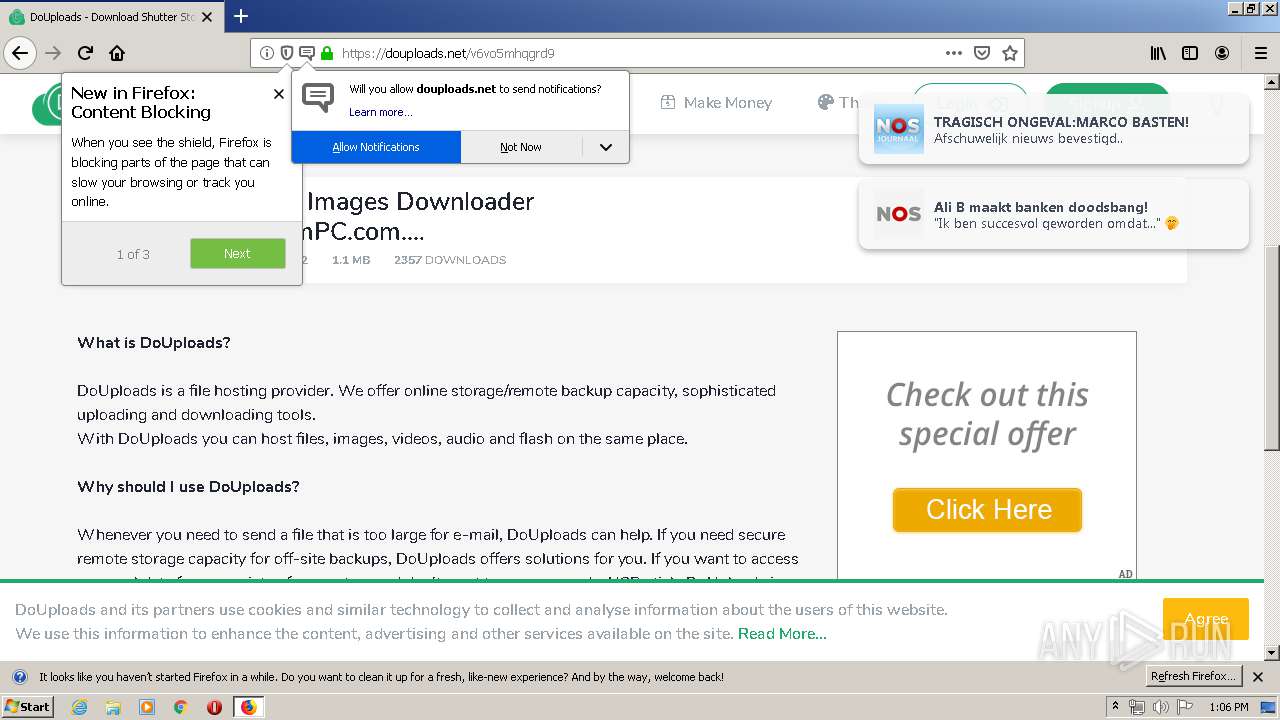Click Agree on cookie banner
Screen dimensions: 1280x720
[1206, 619]
